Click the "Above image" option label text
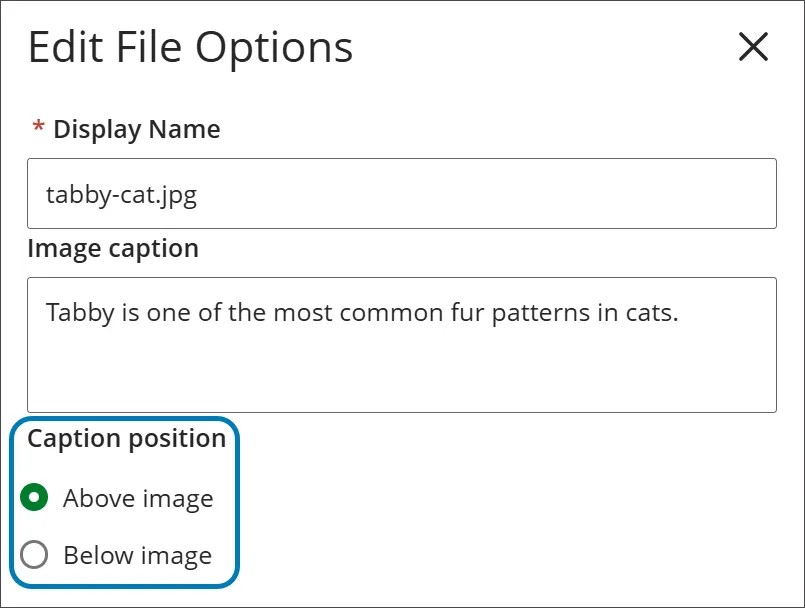Image resolution: width=805 pixels, height=608 pixels. tap(138, 498)
